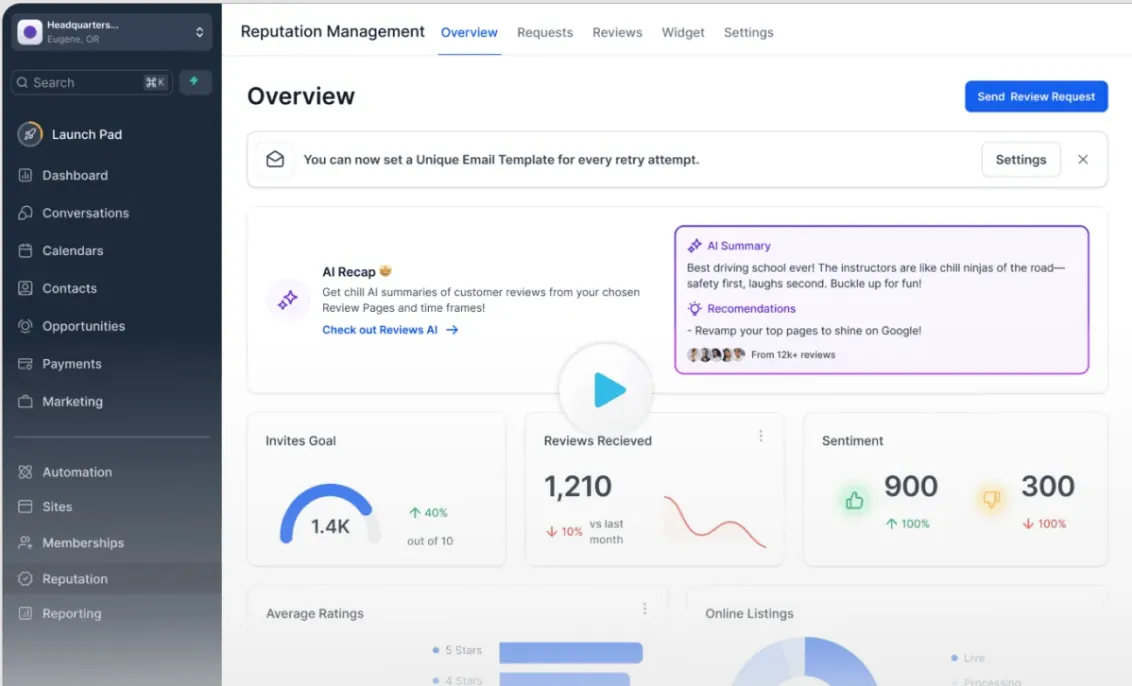Open Opportunities from the sidebar
The height and width of the screenshot is (686, 1132).
(84, 326)
